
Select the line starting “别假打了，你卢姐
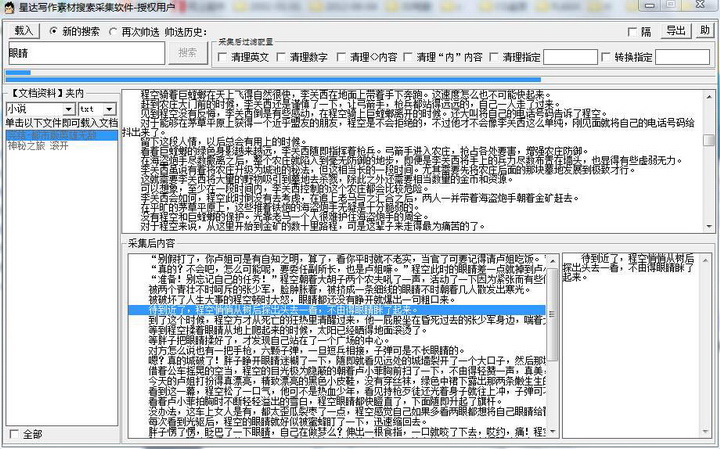pyautogui.click(x=337, y=260)
